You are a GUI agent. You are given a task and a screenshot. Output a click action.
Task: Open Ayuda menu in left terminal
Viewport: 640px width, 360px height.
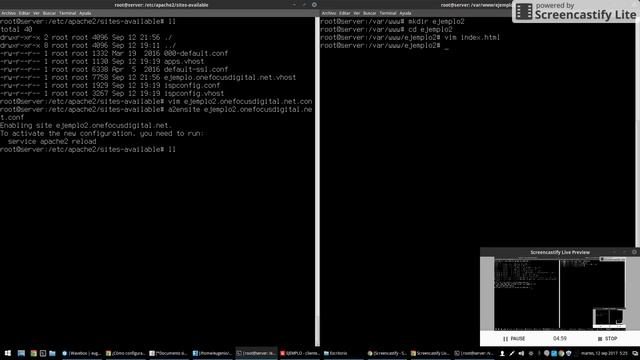pyautogui.click(x=84, y=13)
